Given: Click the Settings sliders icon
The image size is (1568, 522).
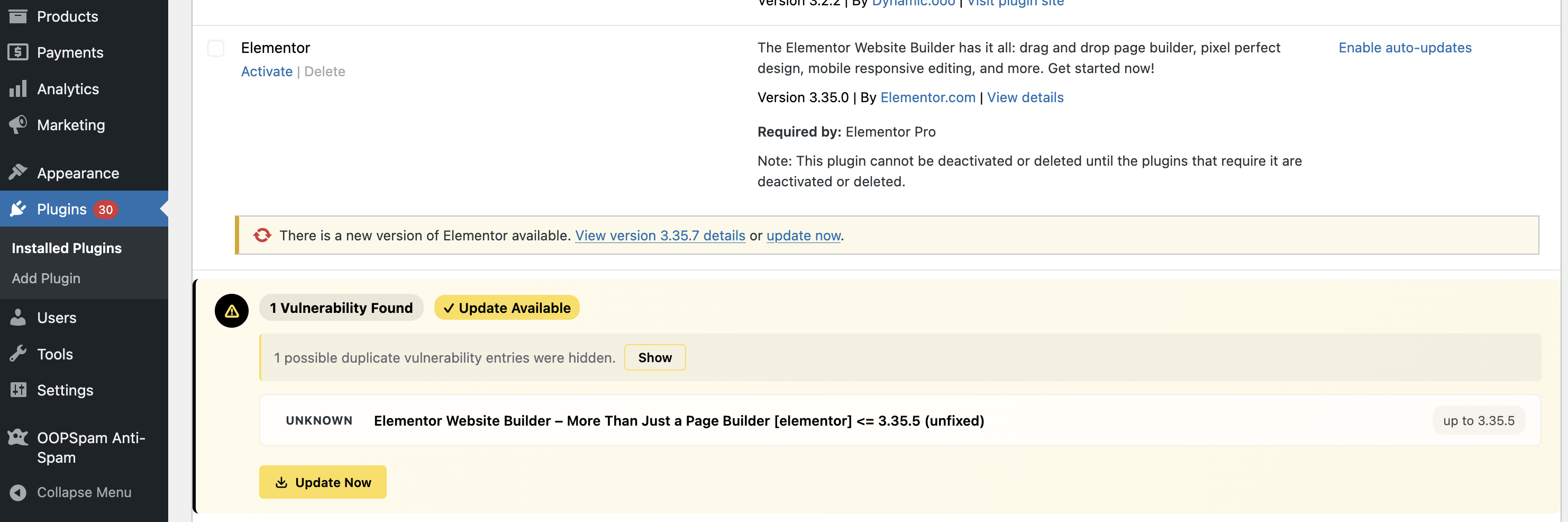Looking at the screenshot, I should click(x=17, y=390).
